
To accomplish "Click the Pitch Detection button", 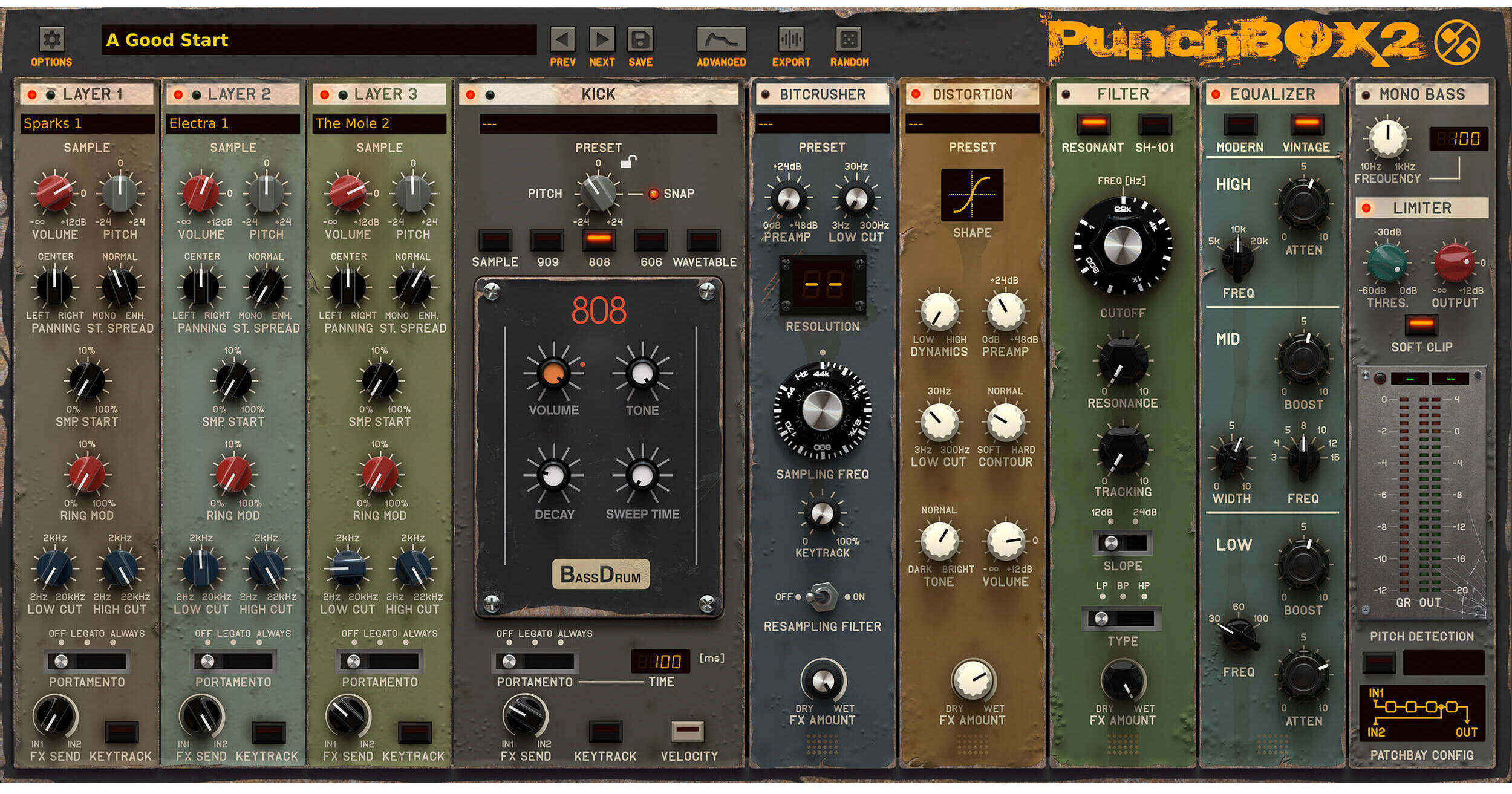I will point(1379,662).
